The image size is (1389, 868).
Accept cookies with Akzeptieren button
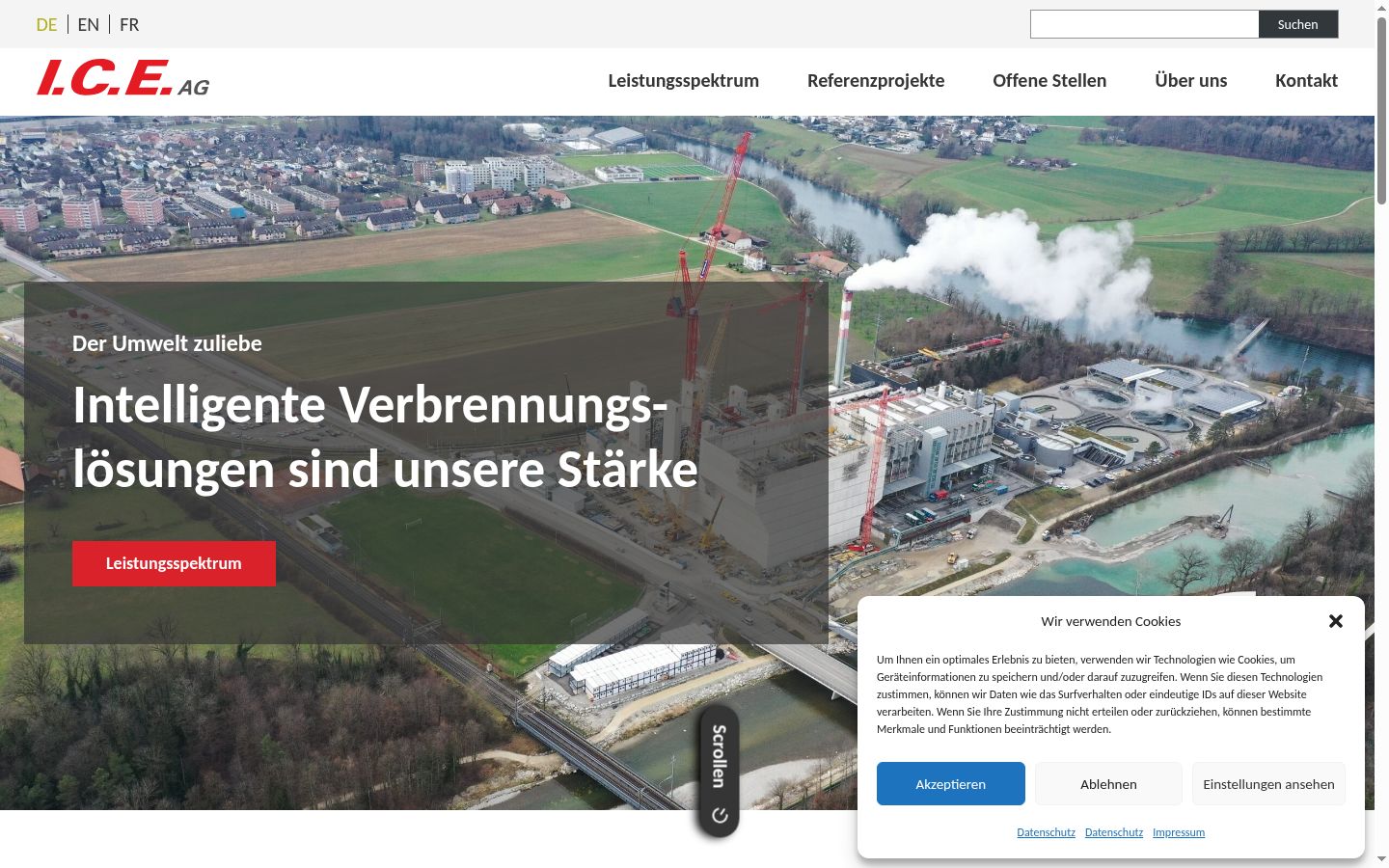tap(951, 784)
